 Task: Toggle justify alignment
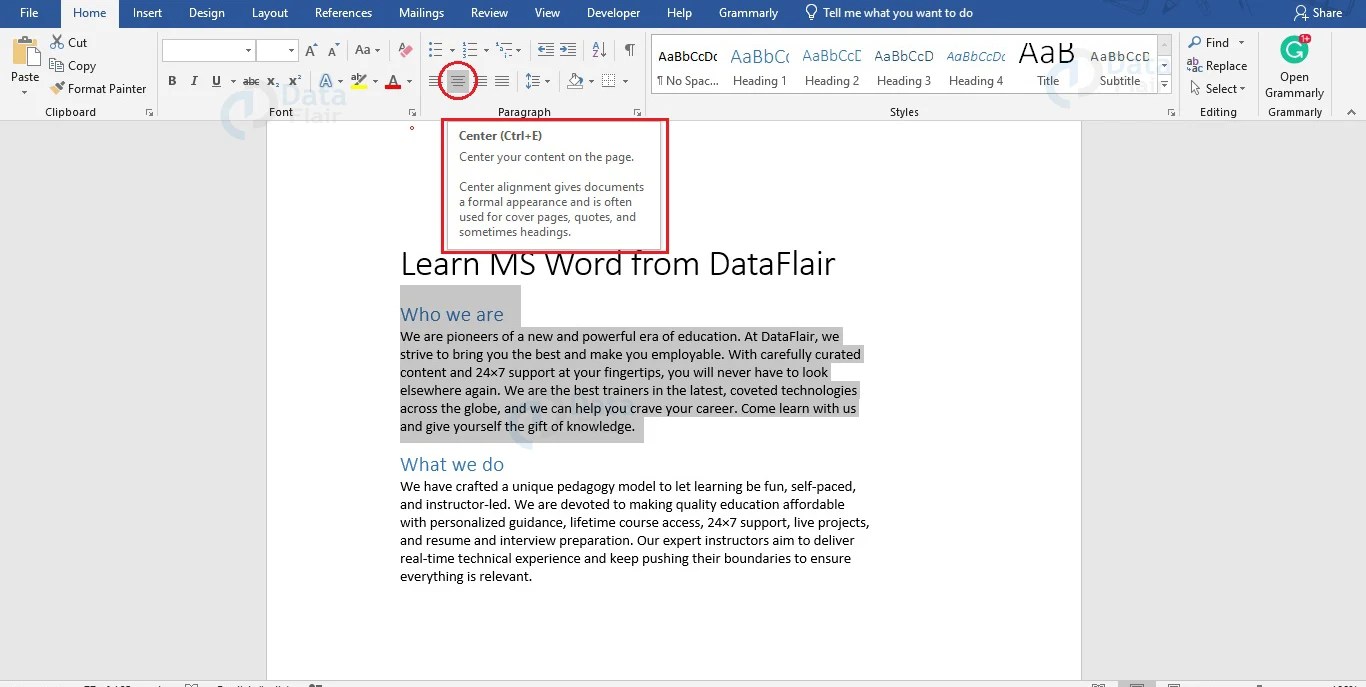(x=501, y=80)
